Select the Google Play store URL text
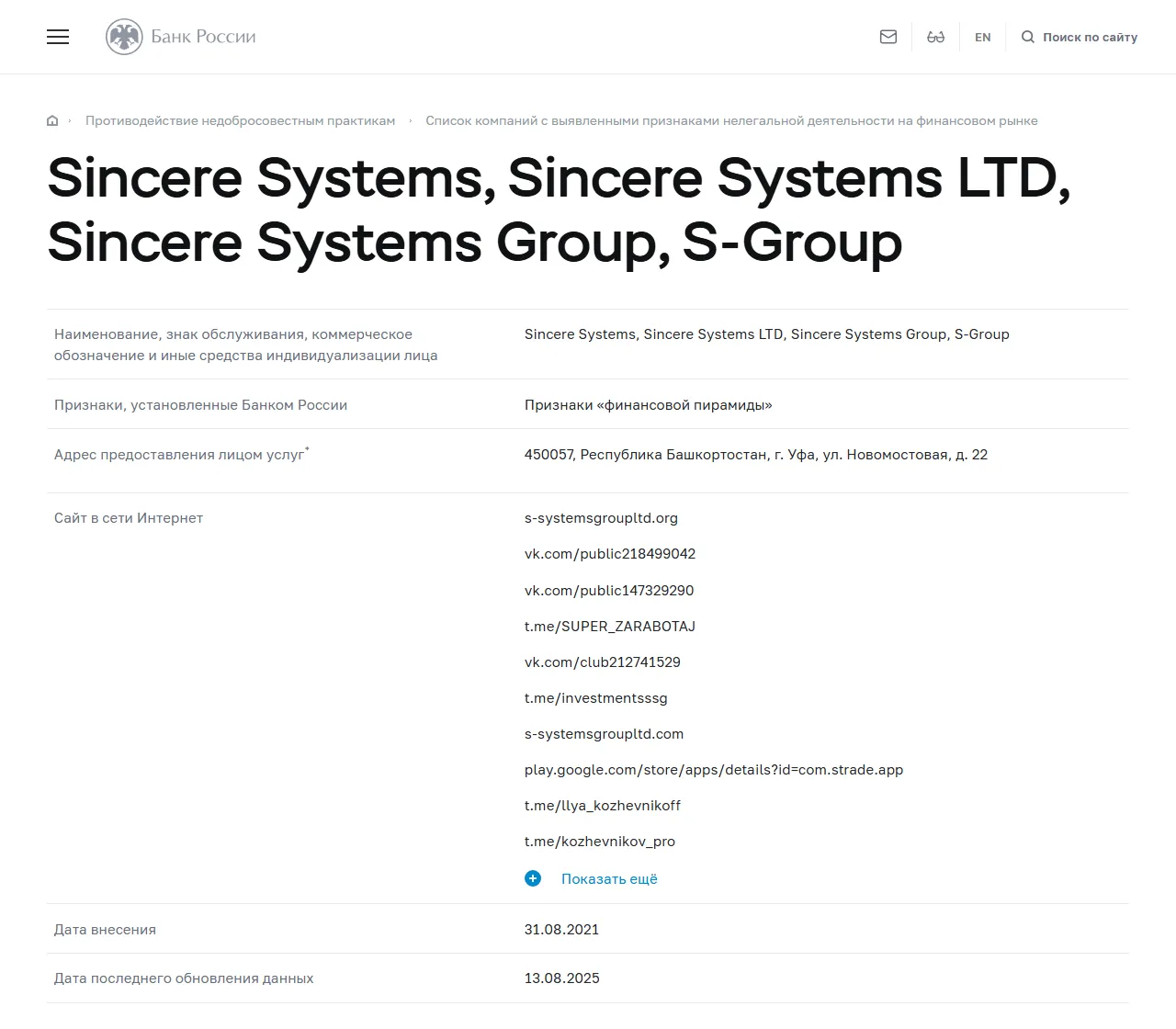Image resolution: width=1176 pixels, height=1029 pixels. [x=714, y=769]
